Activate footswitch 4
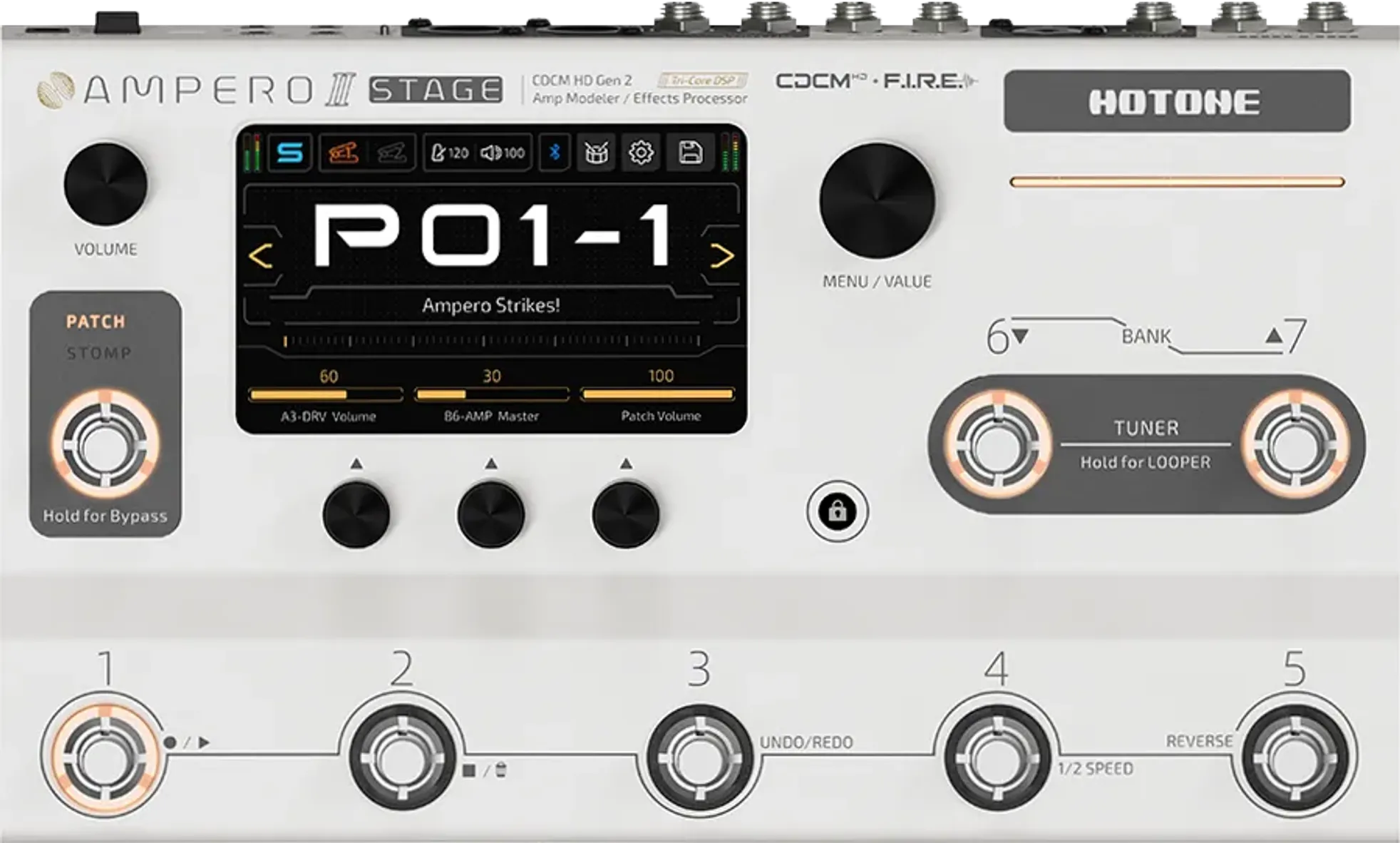This screenshot has width=1400, height=843. pyautogui.click(x=998, y=758)
